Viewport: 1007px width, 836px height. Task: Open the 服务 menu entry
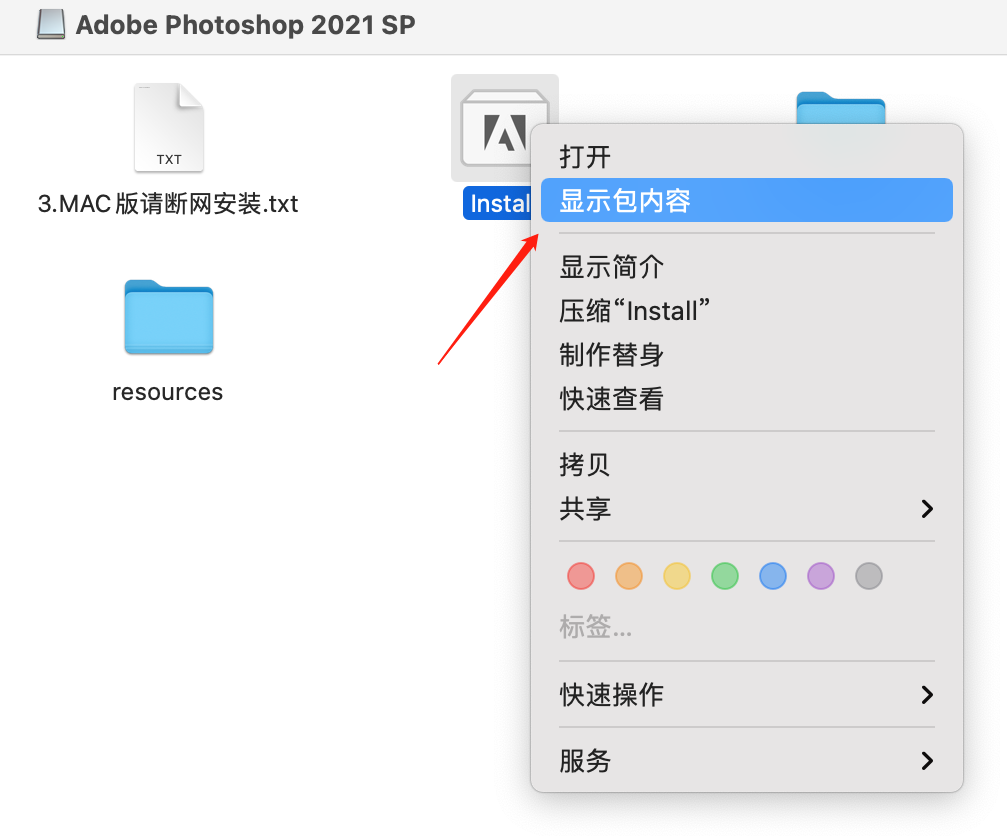click(746, 761)
